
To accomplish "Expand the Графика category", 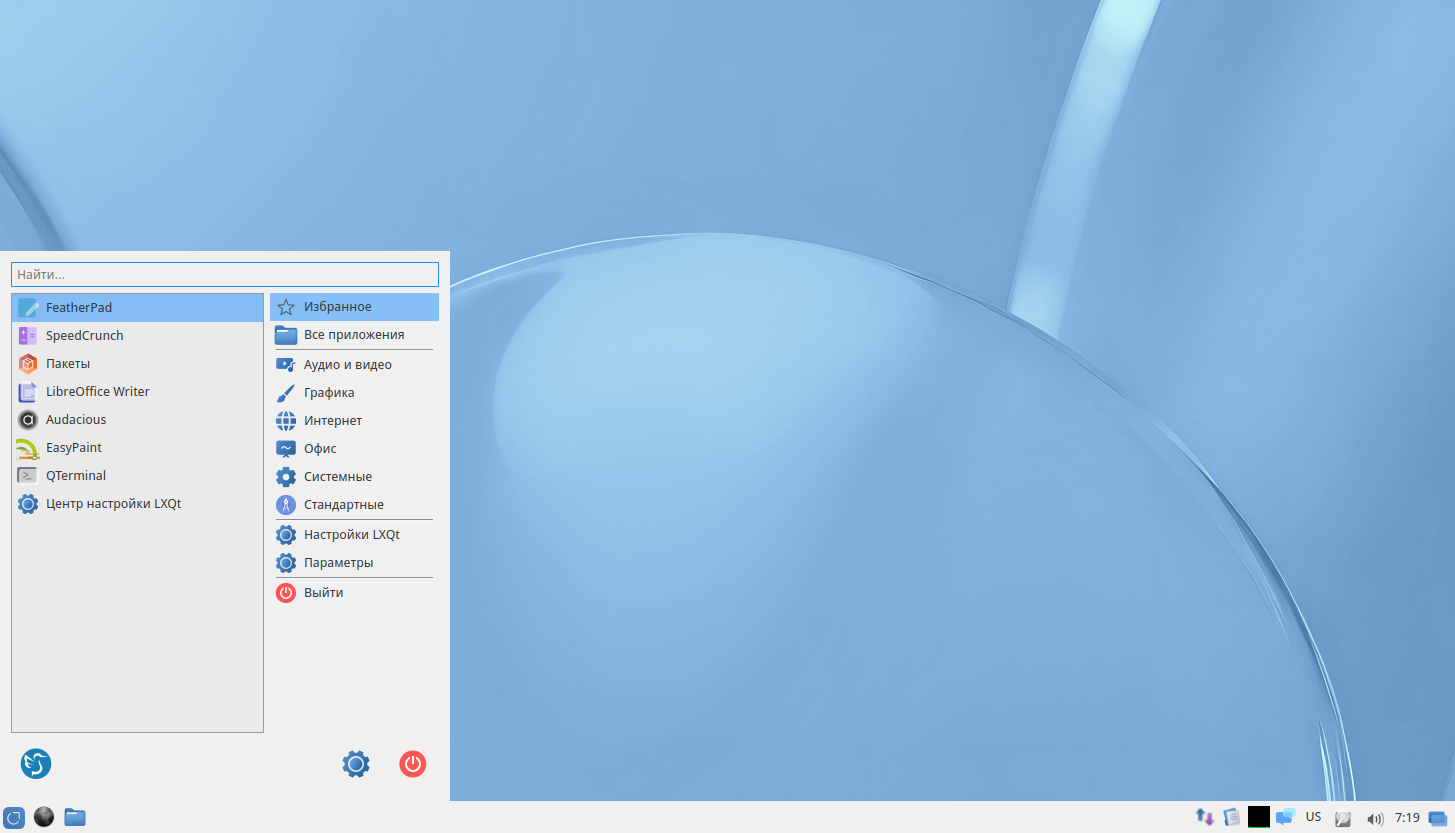I will tap(354, 393).
